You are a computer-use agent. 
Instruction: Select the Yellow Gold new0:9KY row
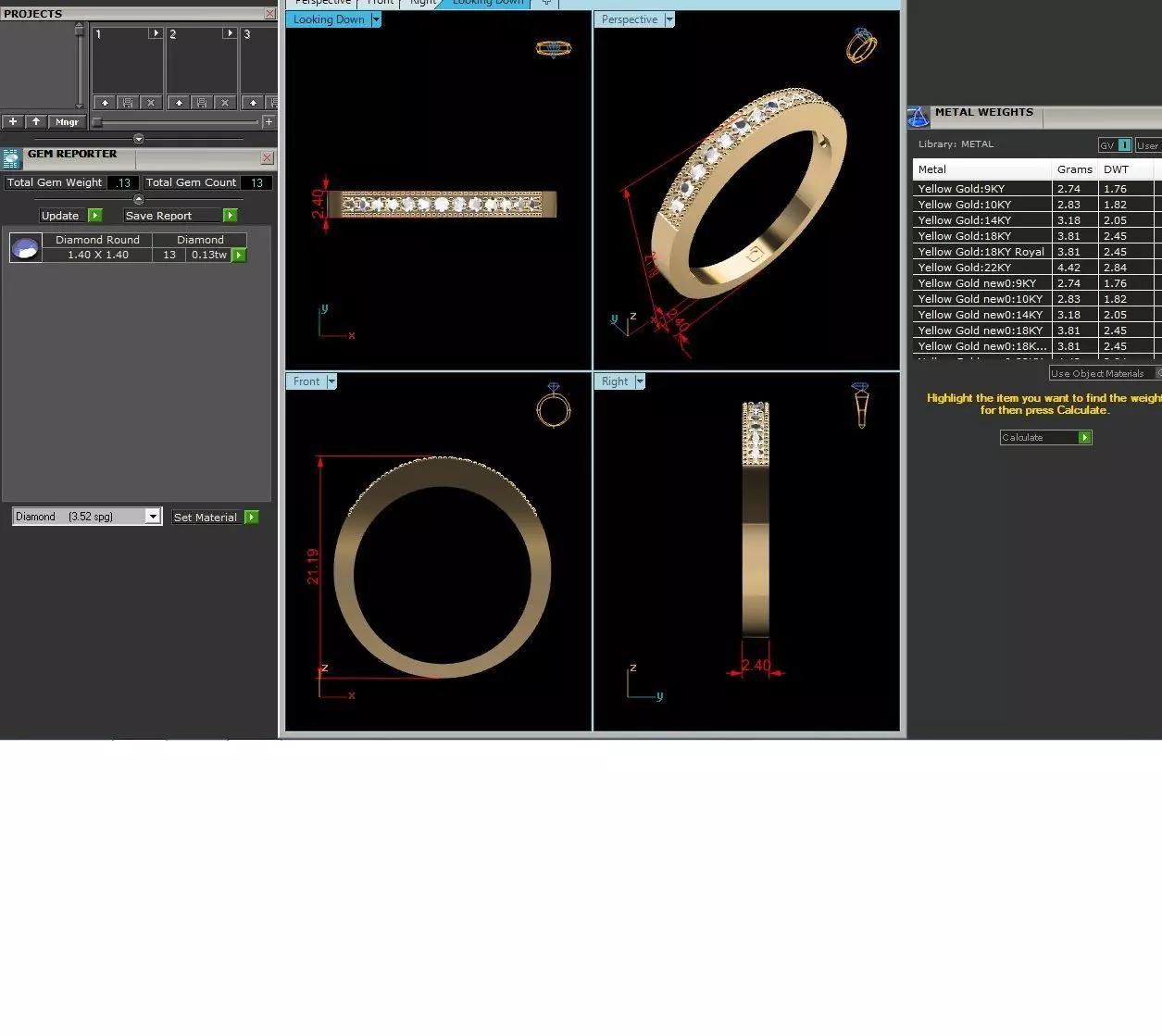(1037, 283)
